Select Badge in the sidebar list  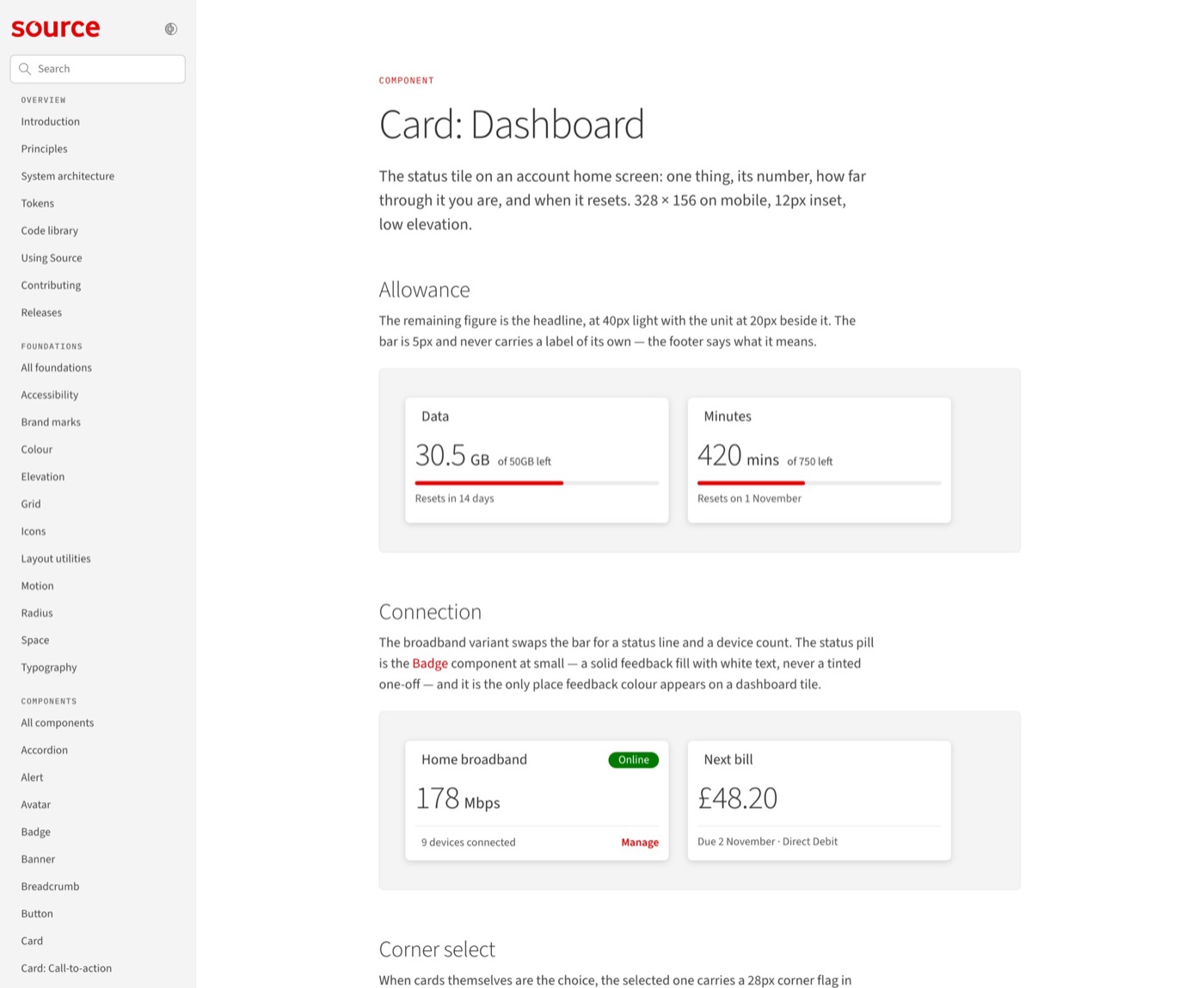[36, 832]
